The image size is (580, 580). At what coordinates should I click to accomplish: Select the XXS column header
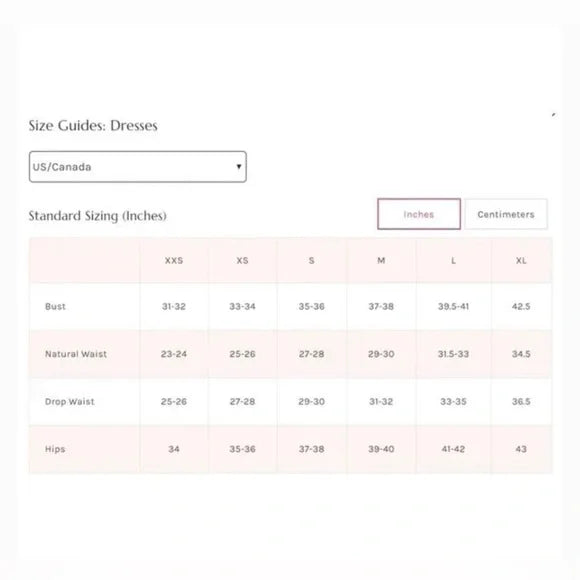(x=174, y=260)
